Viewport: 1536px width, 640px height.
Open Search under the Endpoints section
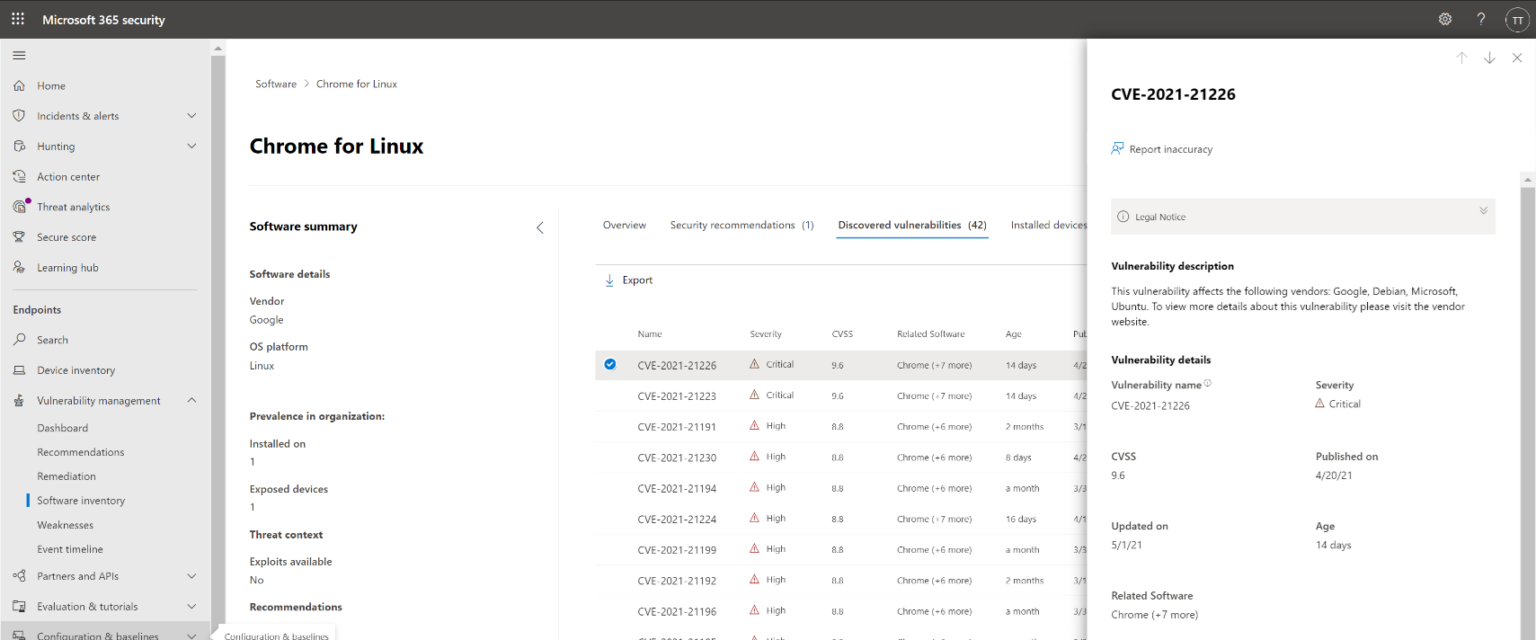coord(53,339)
